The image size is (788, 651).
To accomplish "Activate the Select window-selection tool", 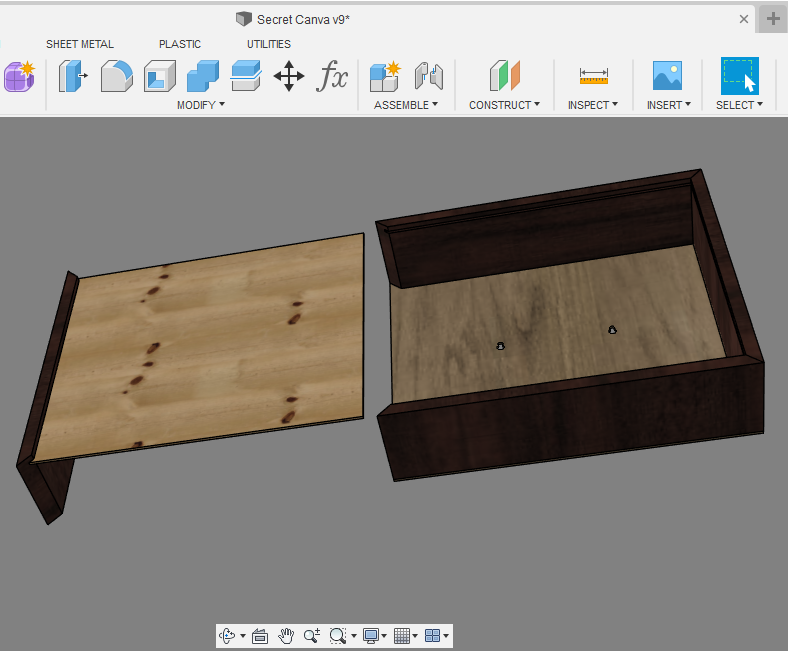I will click(x=739, y=76).
